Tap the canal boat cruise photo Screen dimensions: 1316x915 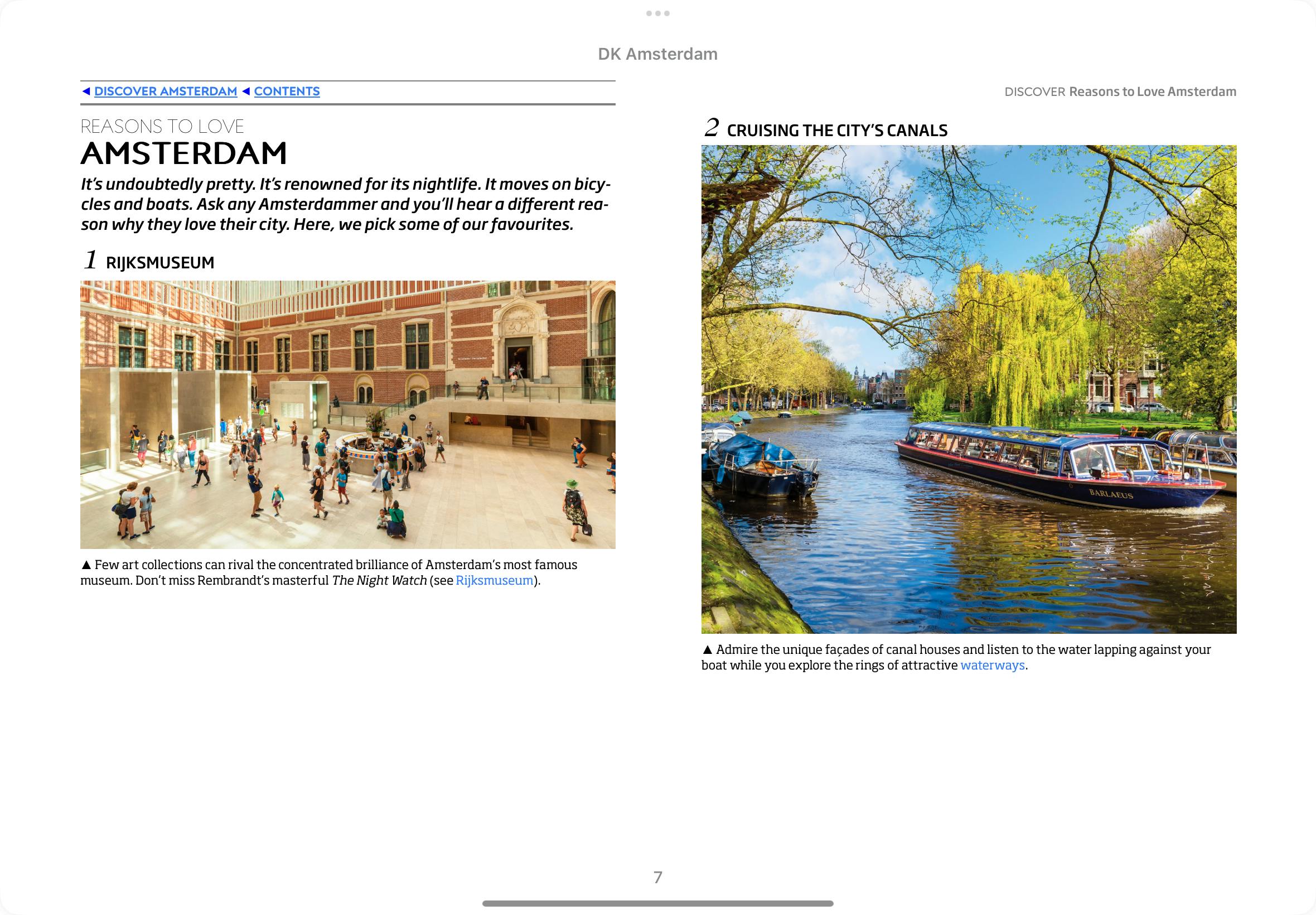coord(968,389)
